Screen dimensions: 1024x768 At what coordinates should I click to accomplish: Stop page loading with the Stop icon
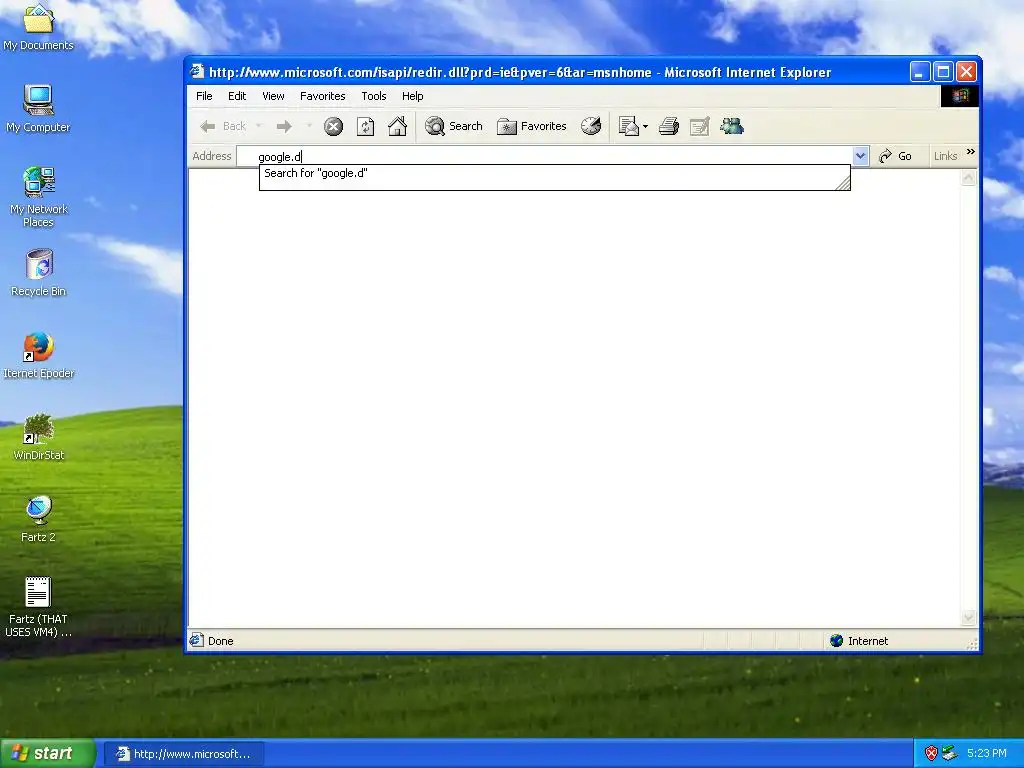coord(333,126)
